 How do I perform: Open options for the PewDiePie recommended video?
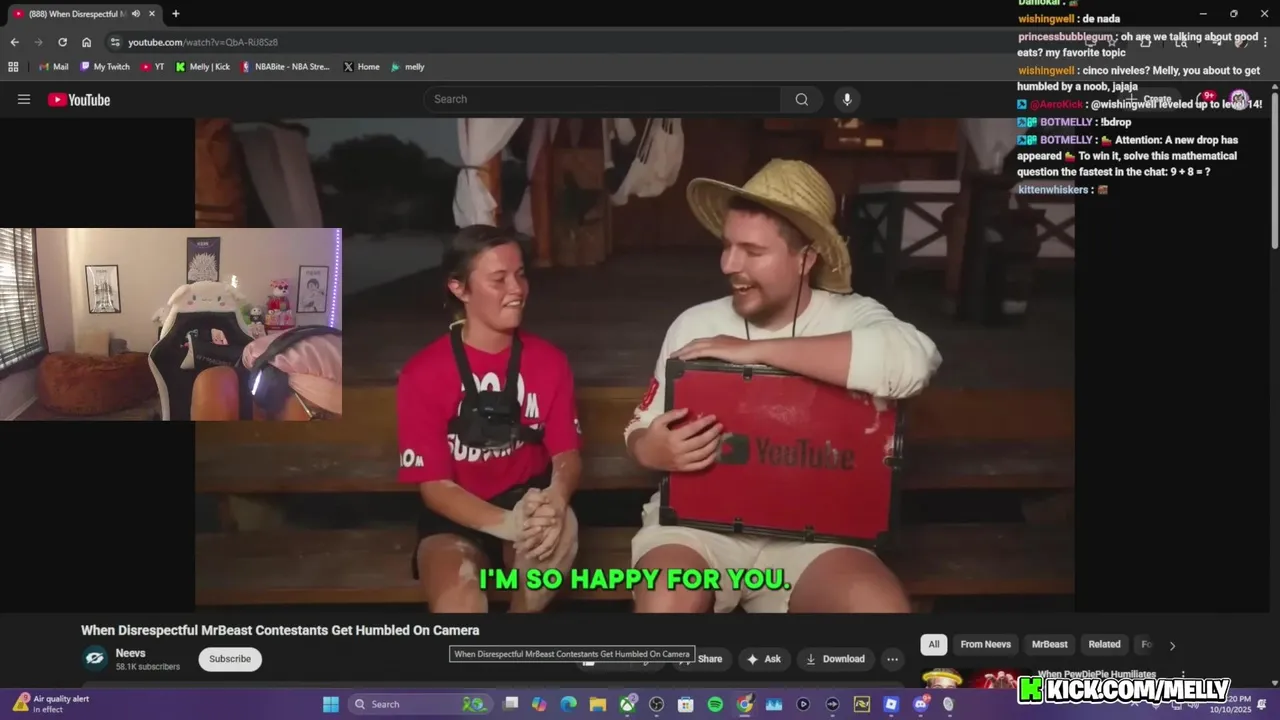click(1183, 676)
